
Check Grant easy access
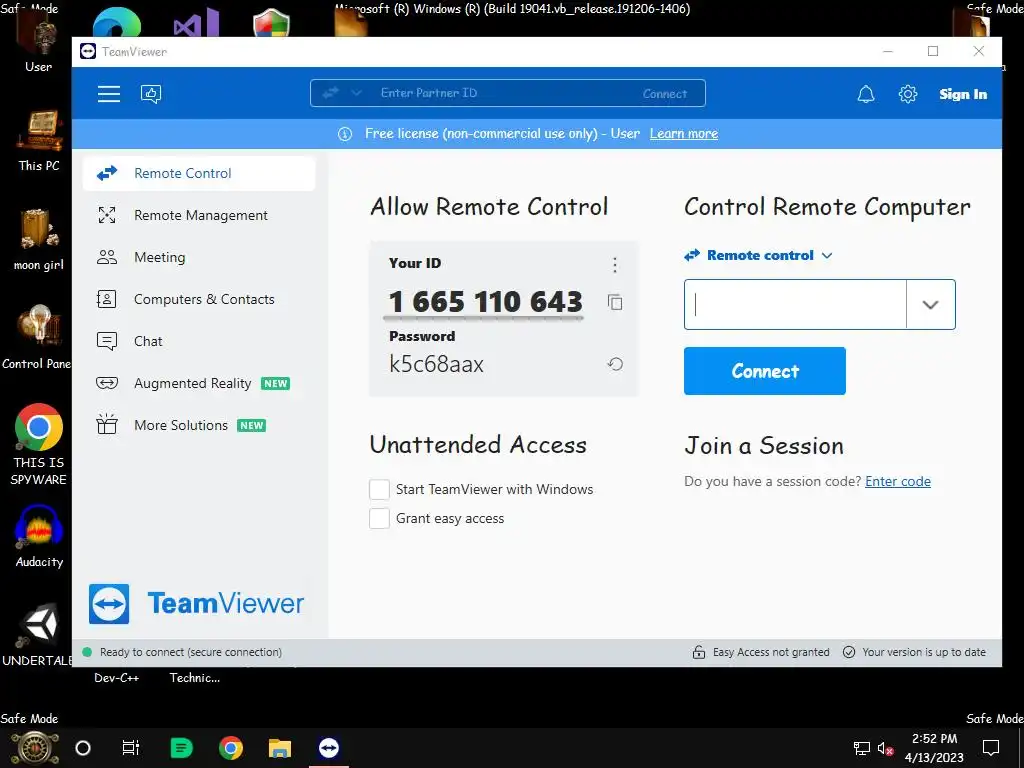point(379,519)
